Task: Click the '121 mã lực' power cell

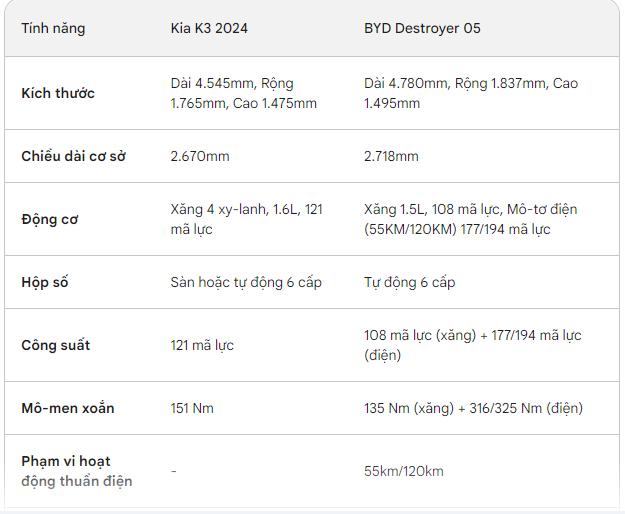Action: (202, 345)
